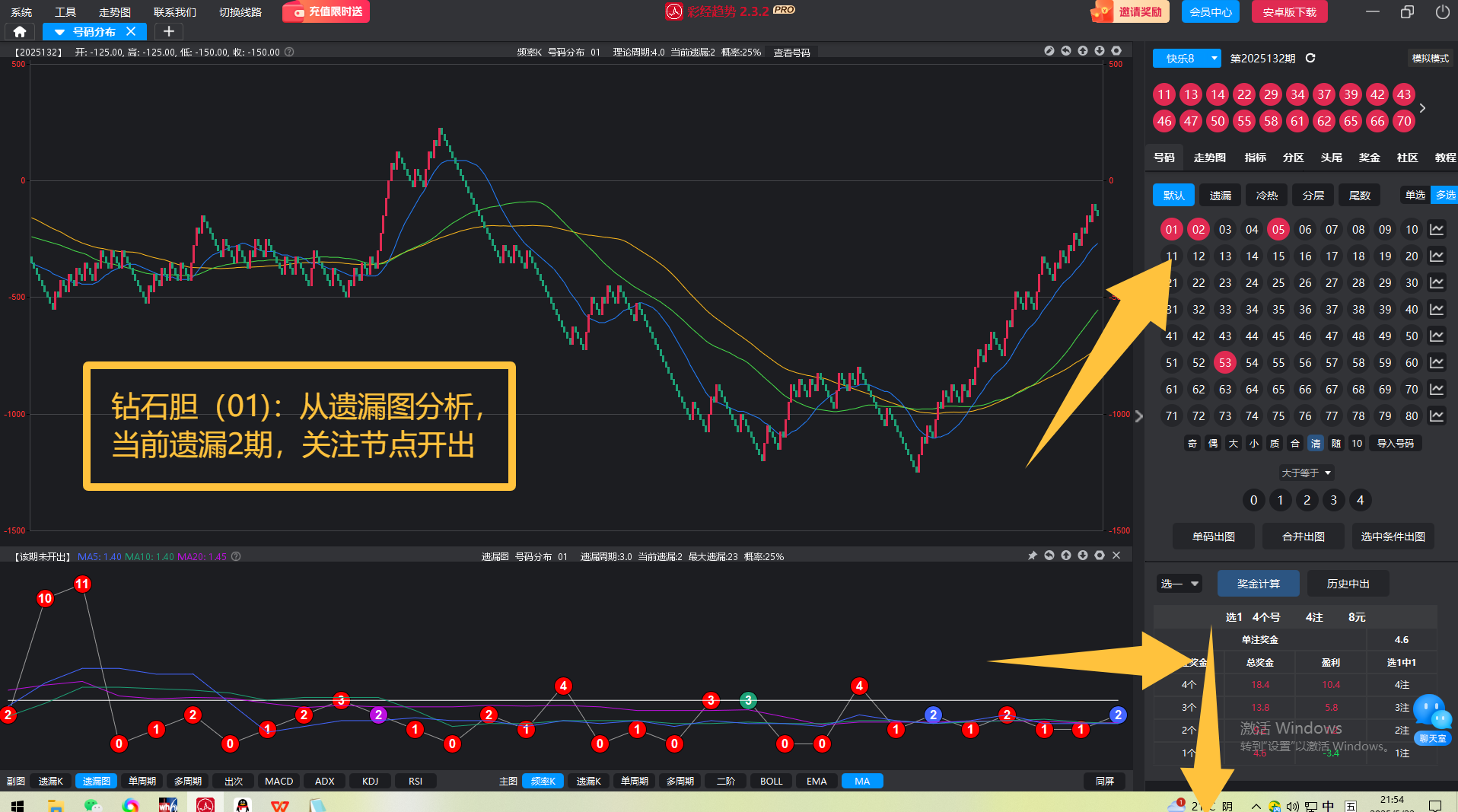
Task: Click the 历史中出 button
Action: (x=1348, y=584)
